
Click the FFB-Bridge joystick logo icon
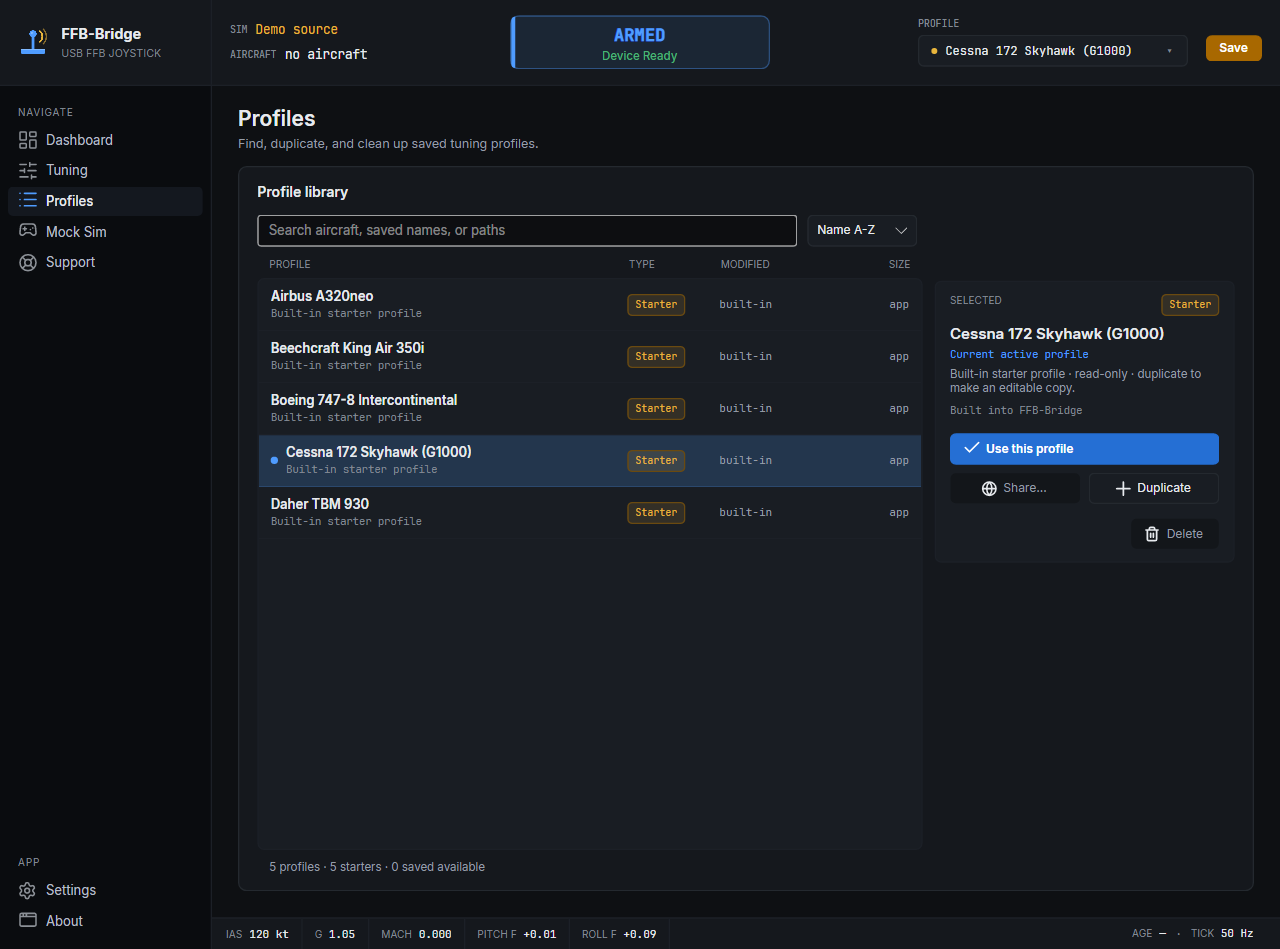[x=35, y=42]
